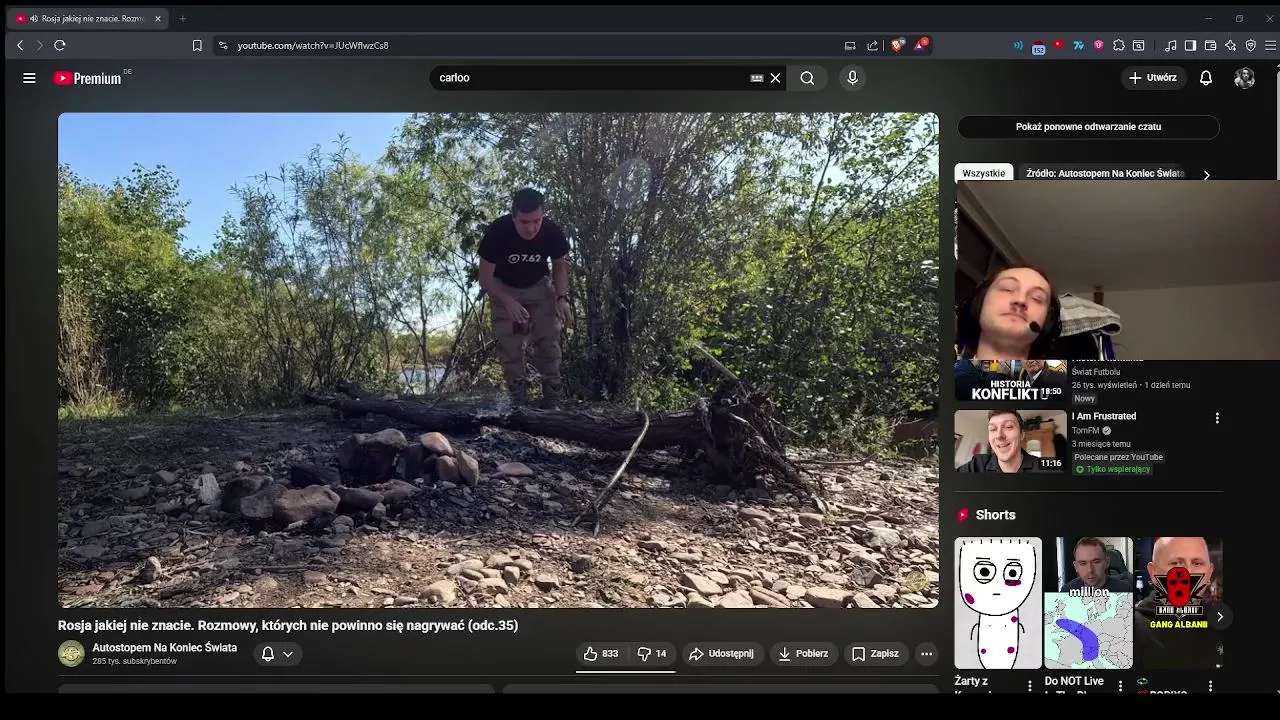Go to the YouTube Premium home logo
The image size is (1280, 720).
tap(88, 78)
